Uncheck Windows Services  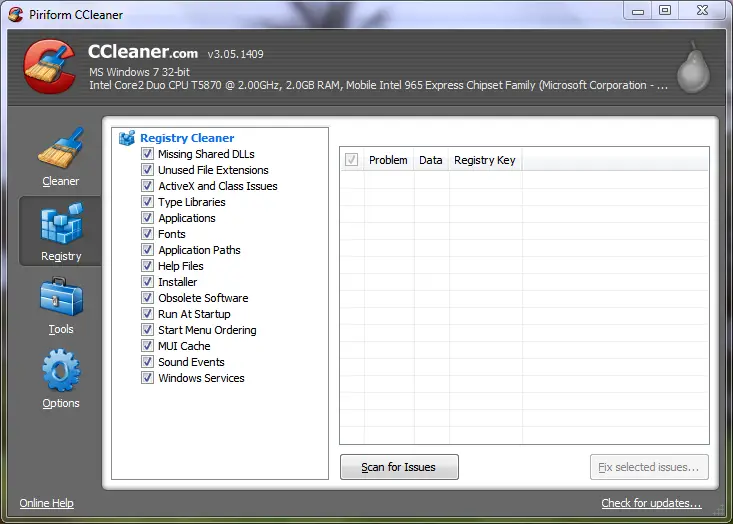147,378
